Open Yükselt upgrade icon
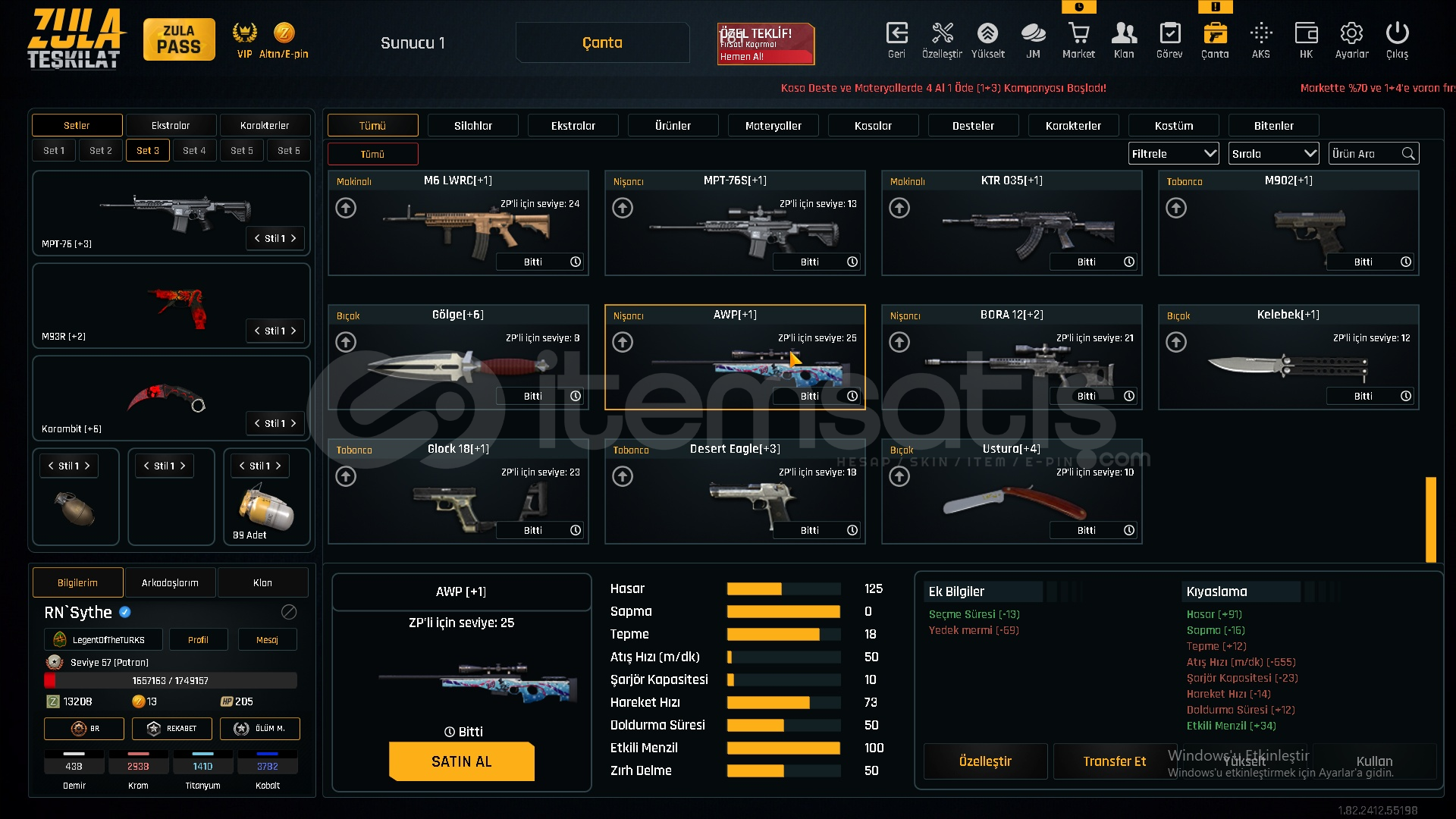Screen dimensions: 1456x819 tap(987, 34)
